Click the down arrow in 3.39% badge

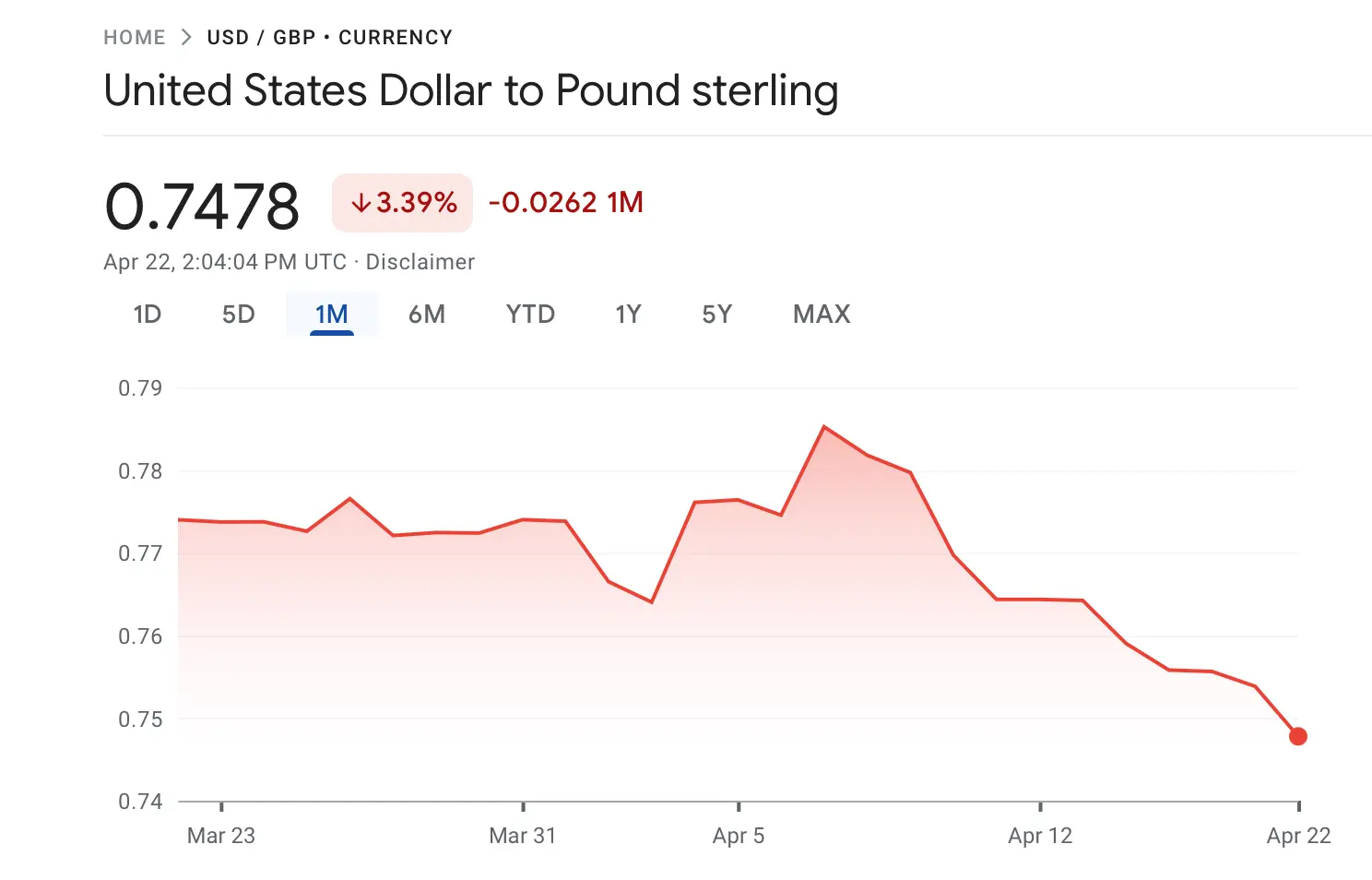point(361,203)
